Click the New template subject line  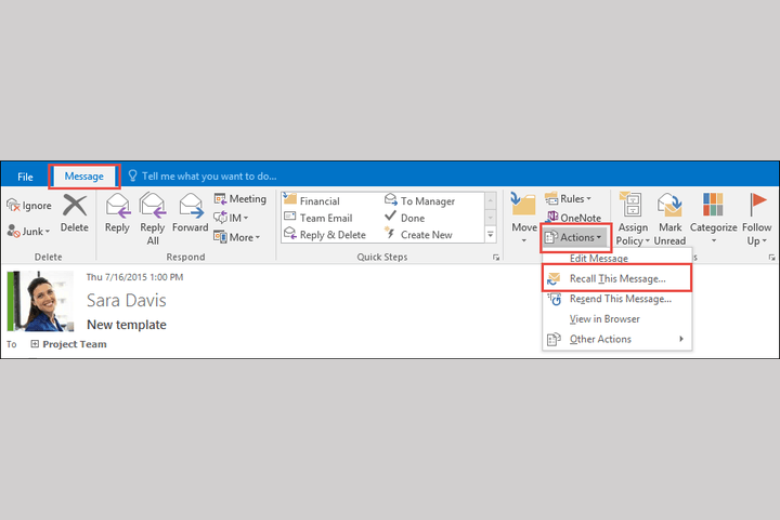(x=126, y=324)
